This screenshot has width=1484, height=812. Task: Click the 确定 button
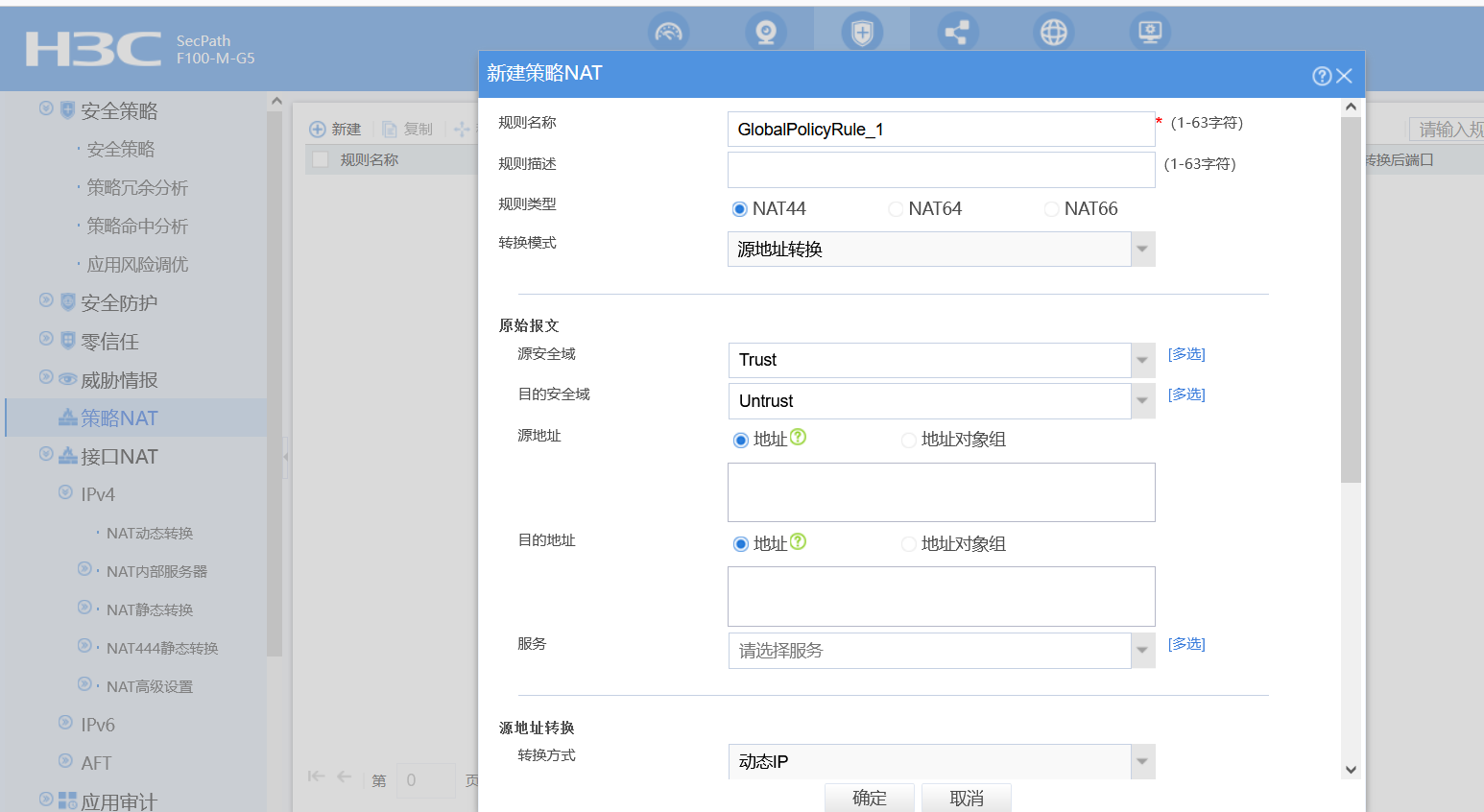point(870,798)
